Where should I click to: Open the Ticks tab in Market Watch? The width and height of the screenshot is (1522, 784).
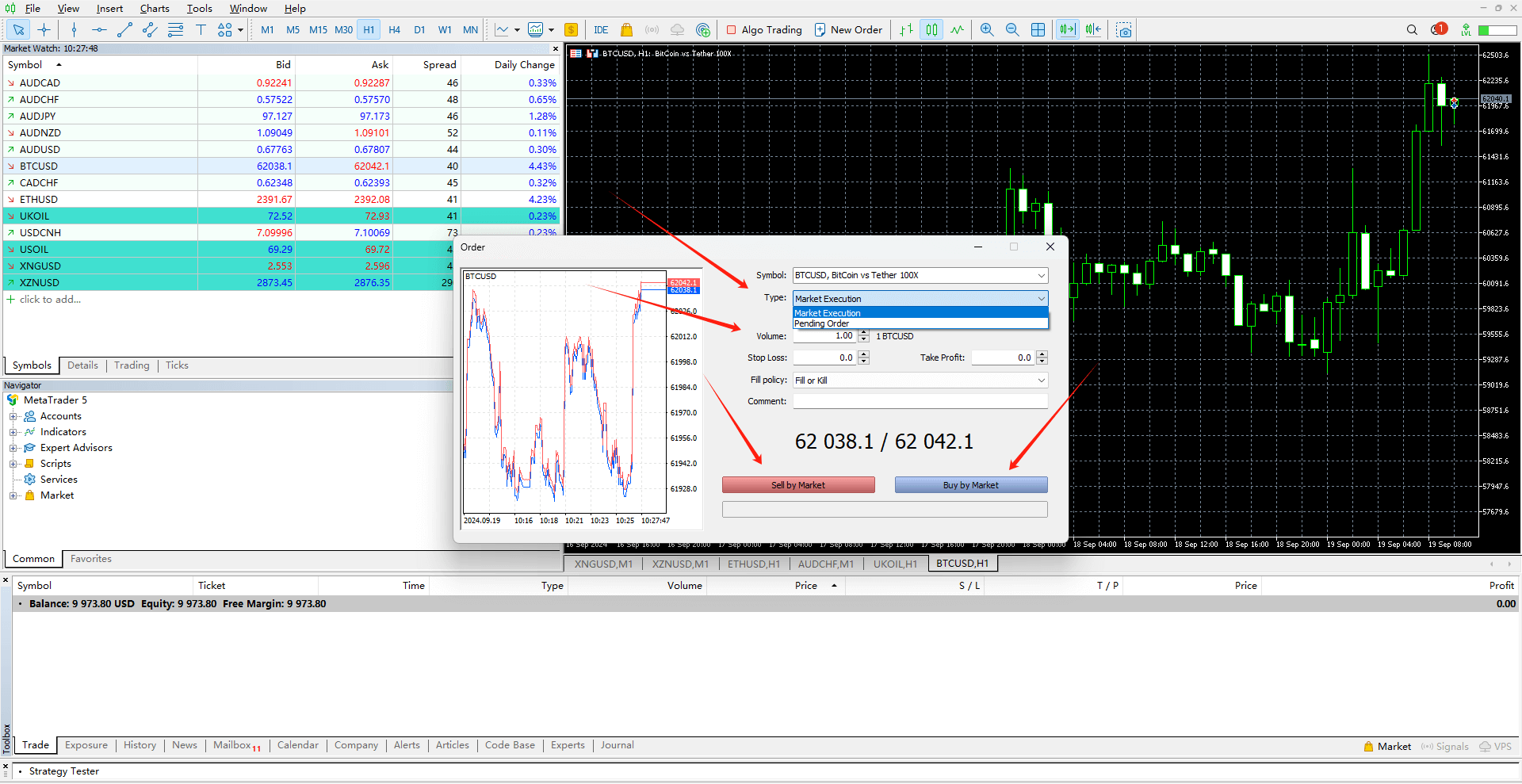tap(177, 365)
